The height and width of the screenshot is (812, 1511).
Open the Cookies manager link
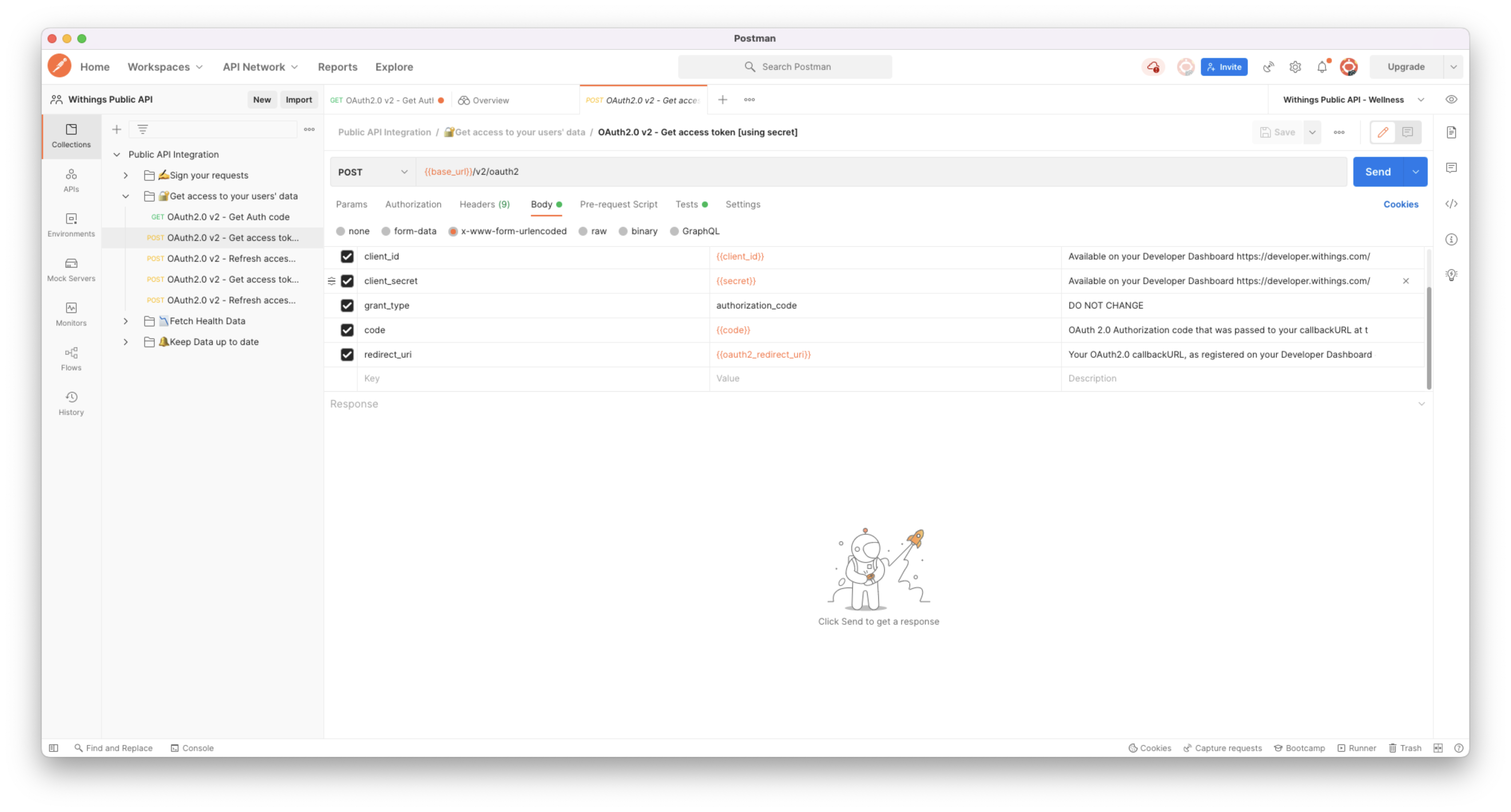click(x=1401, y=204)
